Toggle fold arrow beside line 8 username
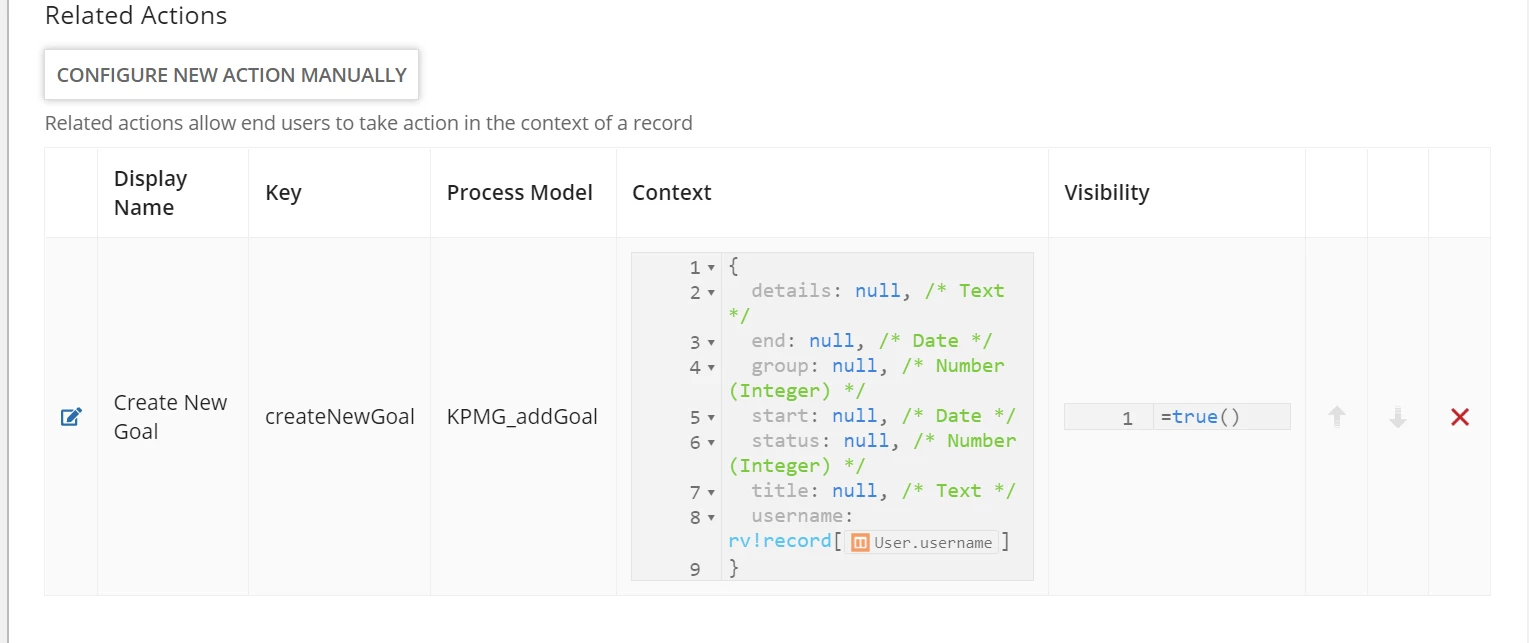Image resolution: width=1529 pixels, height=643 pixels. (x=711, y=518)
